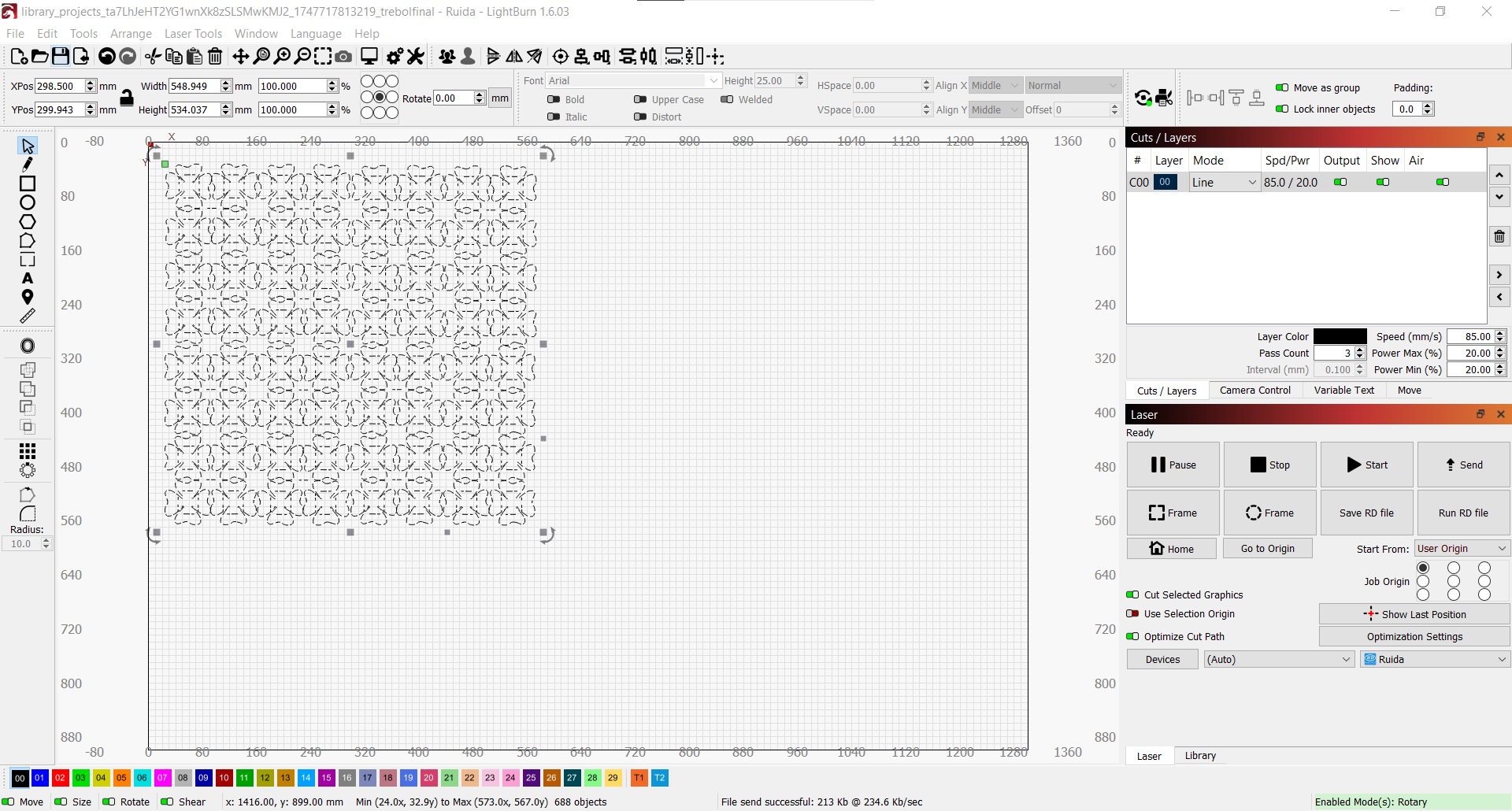
Task: Open the Start From dropdown
Action: click(1461, 549)
